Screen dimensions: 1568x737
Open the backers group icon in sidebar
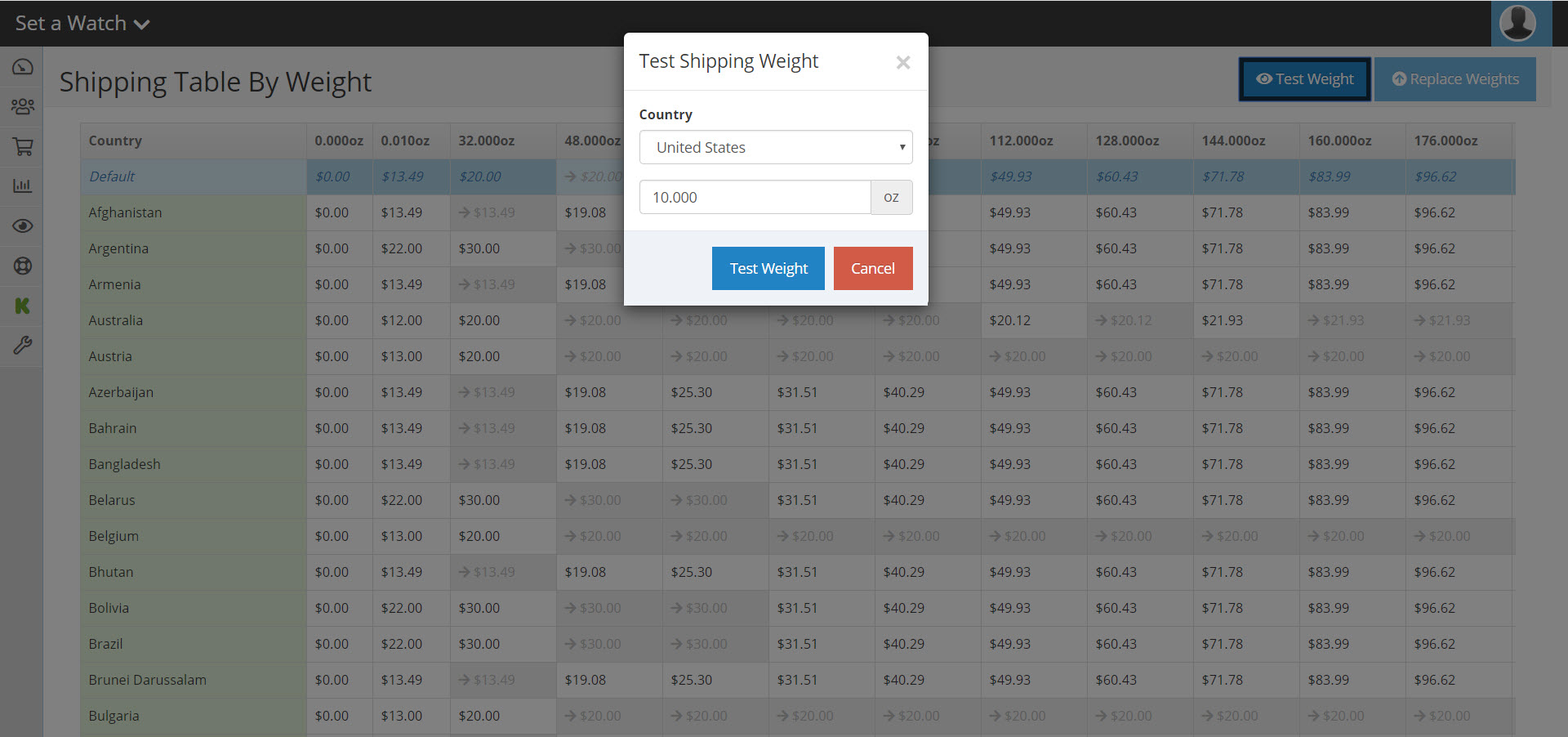[22, 107]
